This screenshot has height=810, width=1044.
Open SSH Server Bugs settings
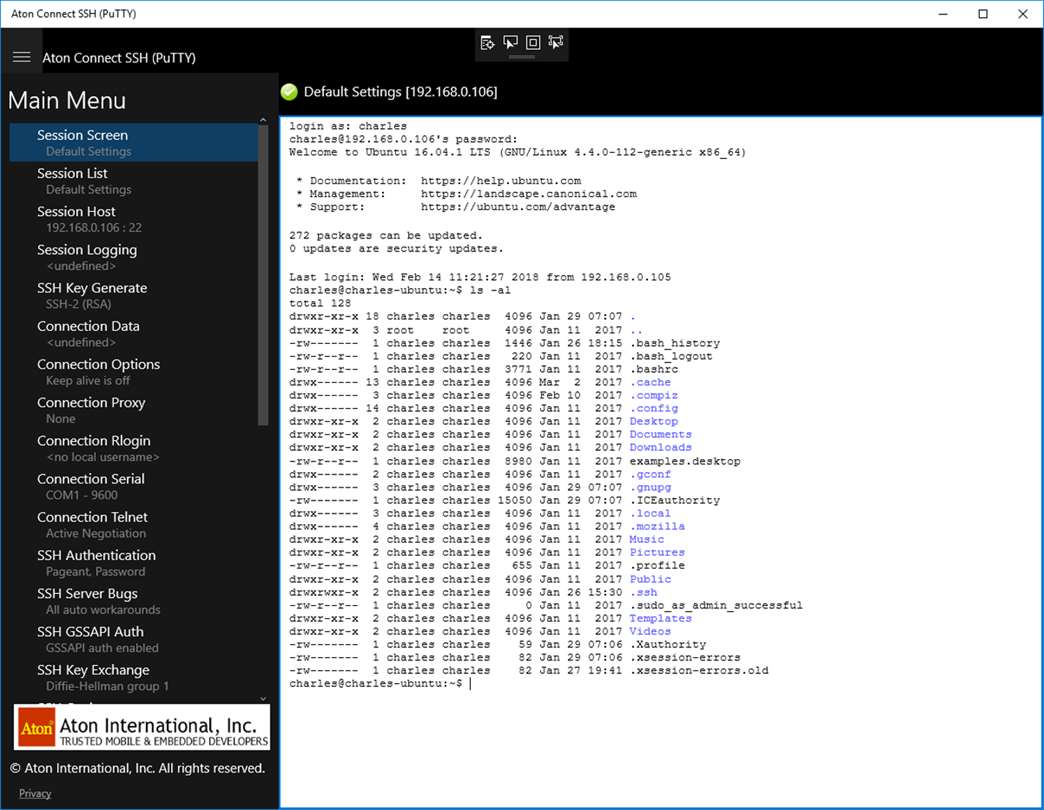click(133, 601)
